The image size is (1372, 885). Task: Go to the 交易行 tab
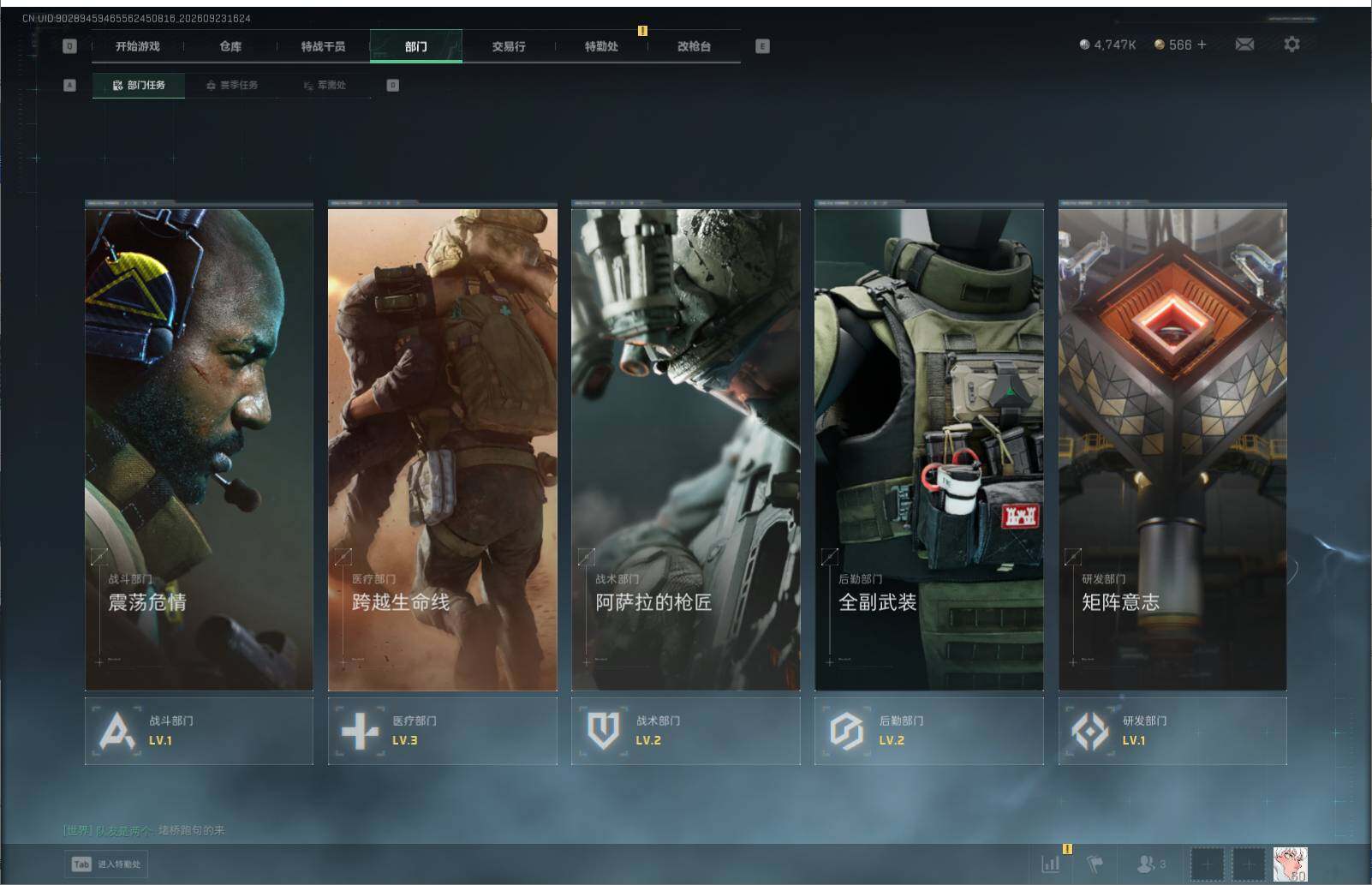tap(509, 46)
